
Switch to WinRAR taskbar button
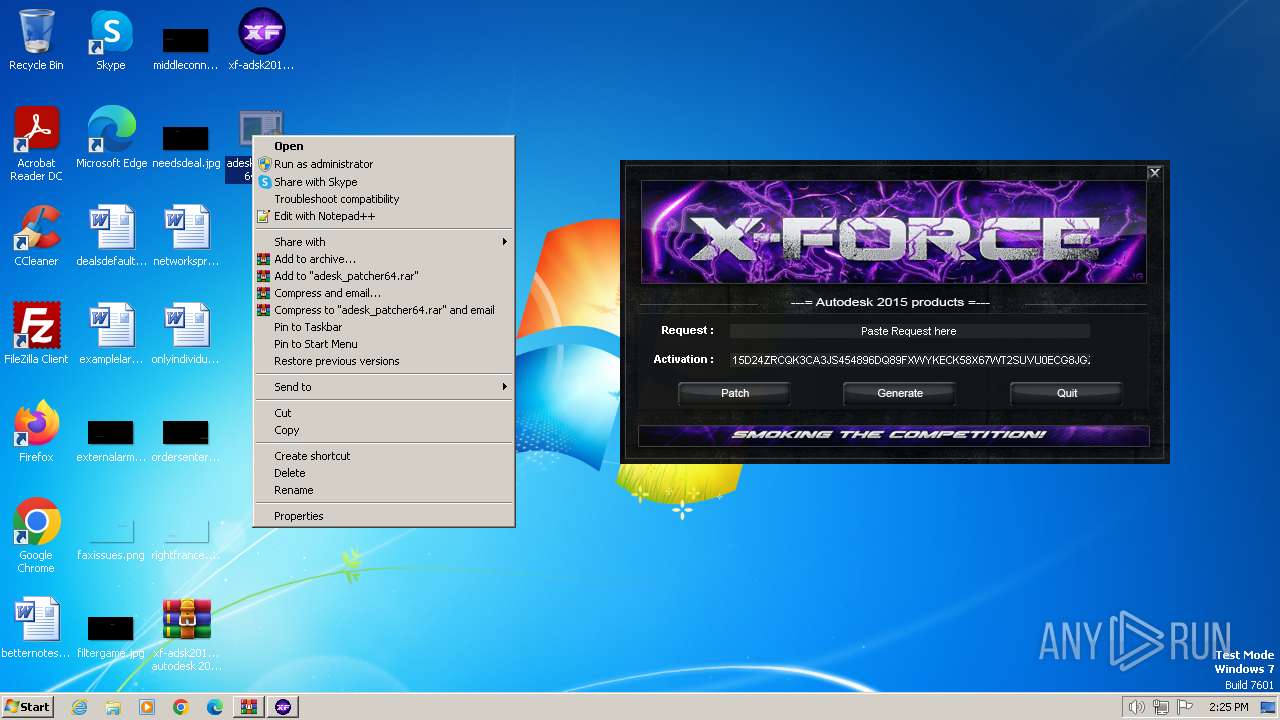pos(249,707)
